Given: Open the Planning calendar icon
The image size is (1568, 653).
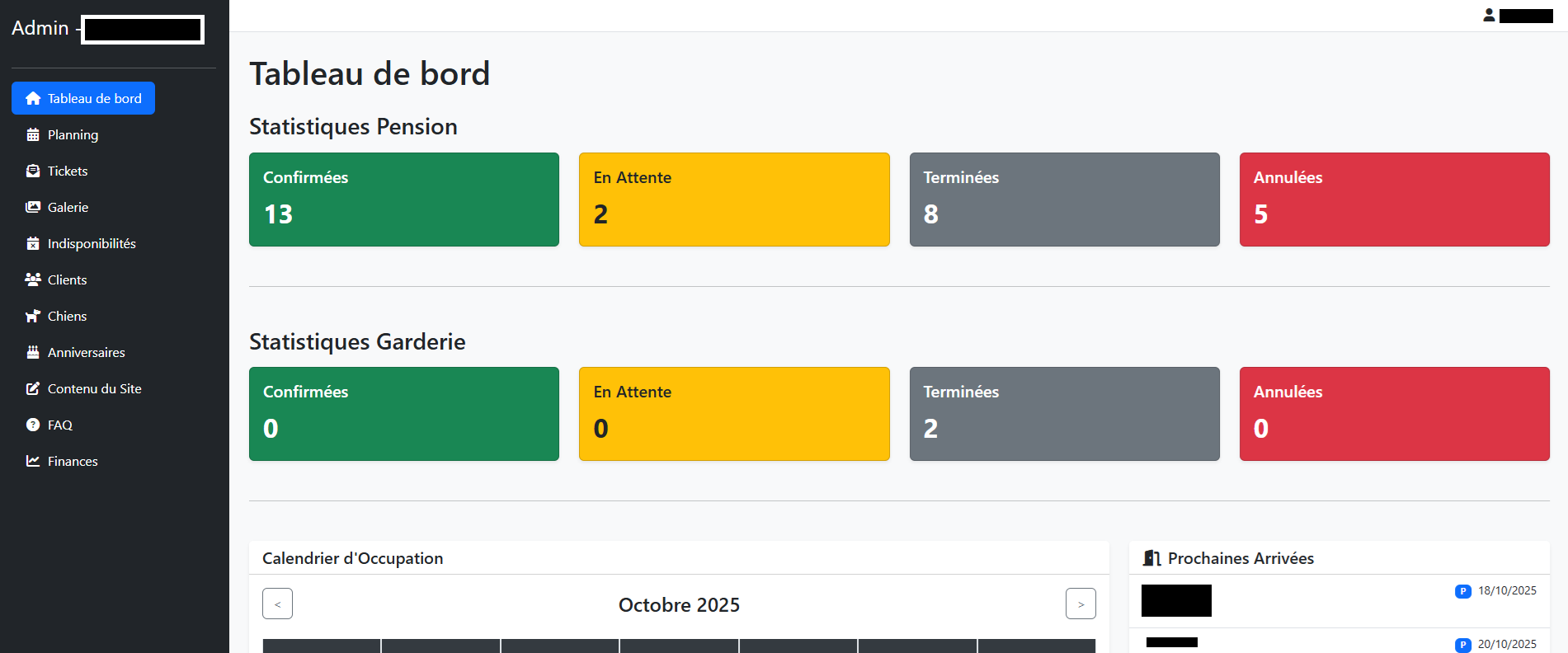Looking at the screenshot, I should coord(33,134).
